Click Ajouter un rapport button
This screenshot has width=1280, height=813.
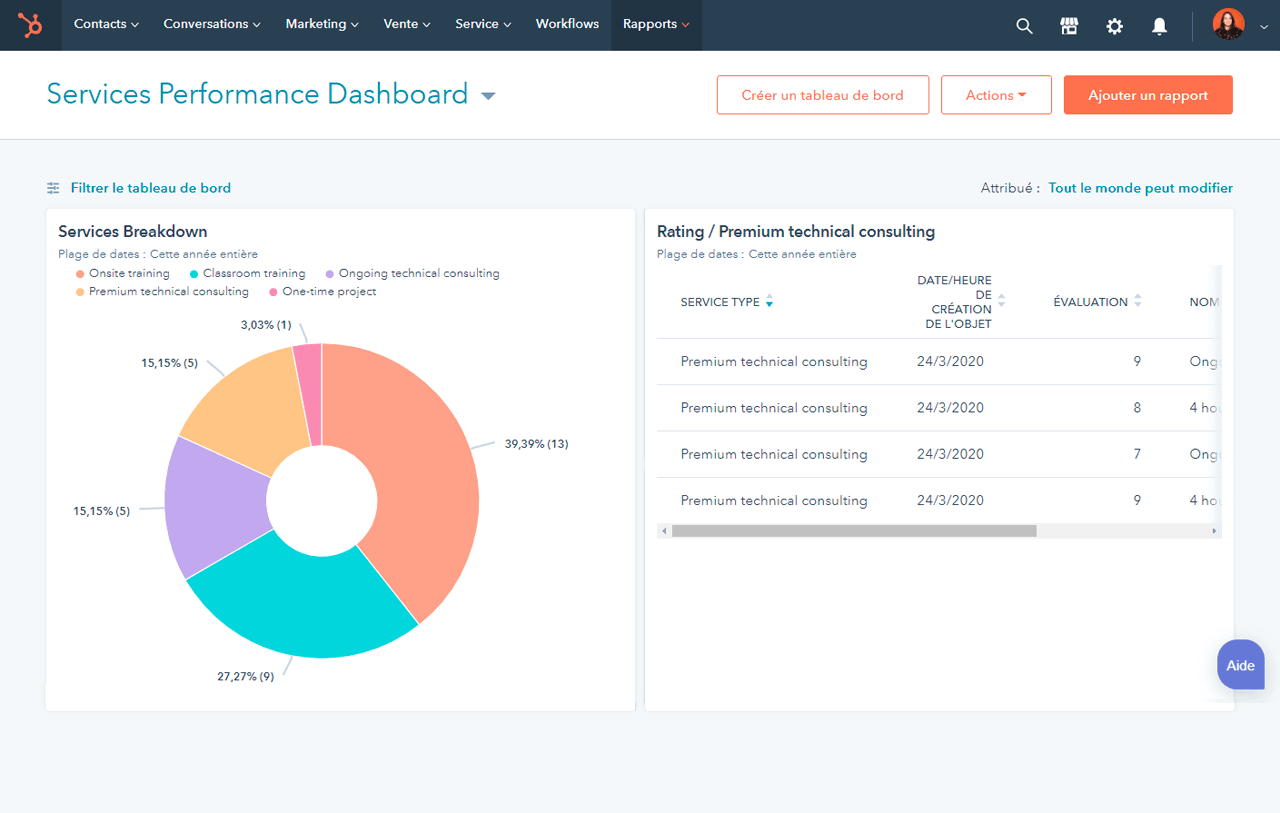pos(1148,95)
